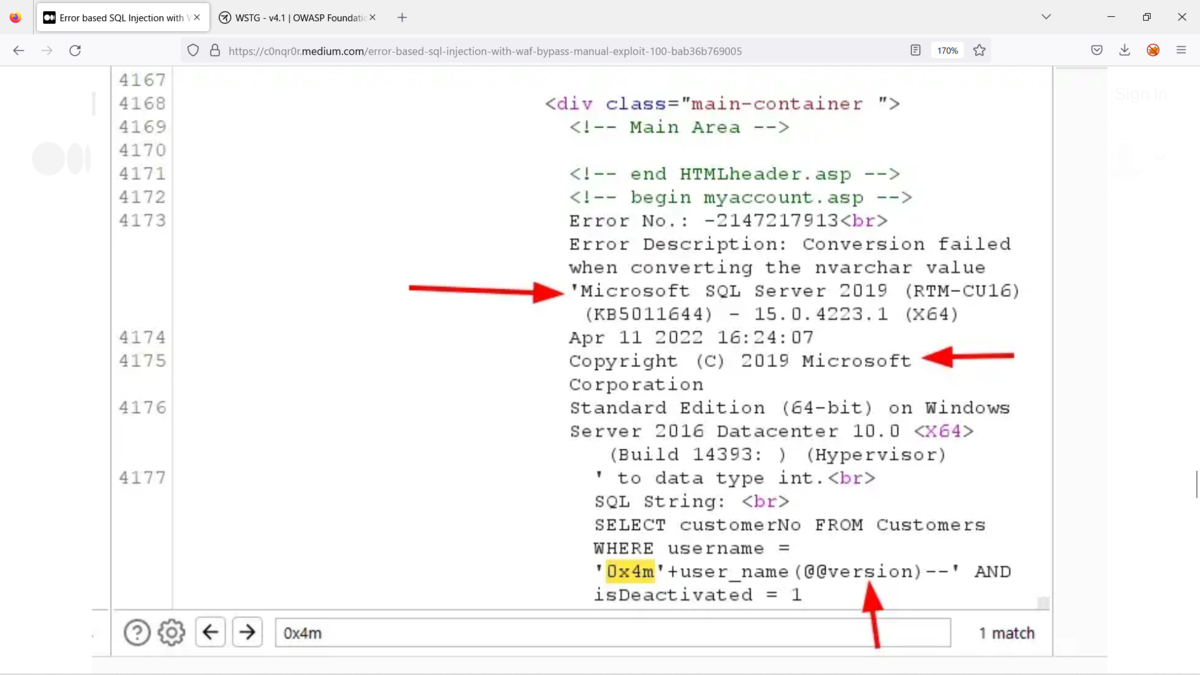Open the list all tabs dropdown
This screenshot has width=1200, height=675.
tap(1046, 17)
